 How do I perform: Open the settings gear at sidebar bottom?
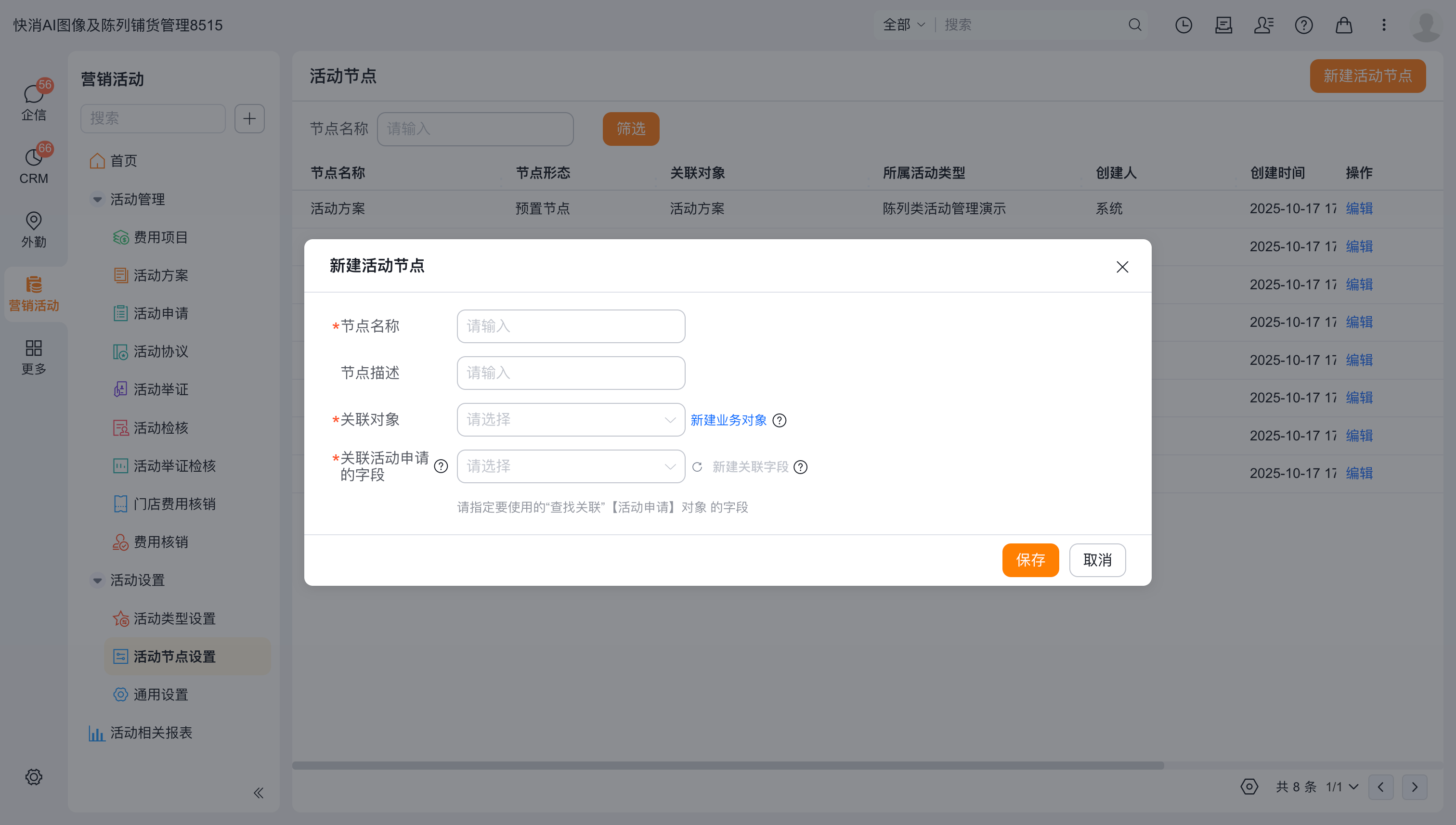[33, 776]
